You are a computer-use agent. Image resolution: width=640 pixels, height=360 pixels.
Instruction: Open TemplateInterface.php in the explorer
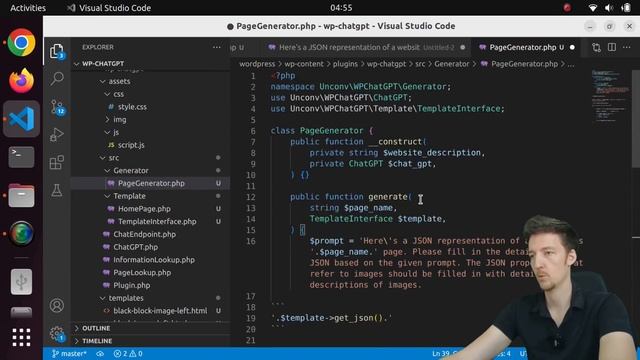(151, 221)
